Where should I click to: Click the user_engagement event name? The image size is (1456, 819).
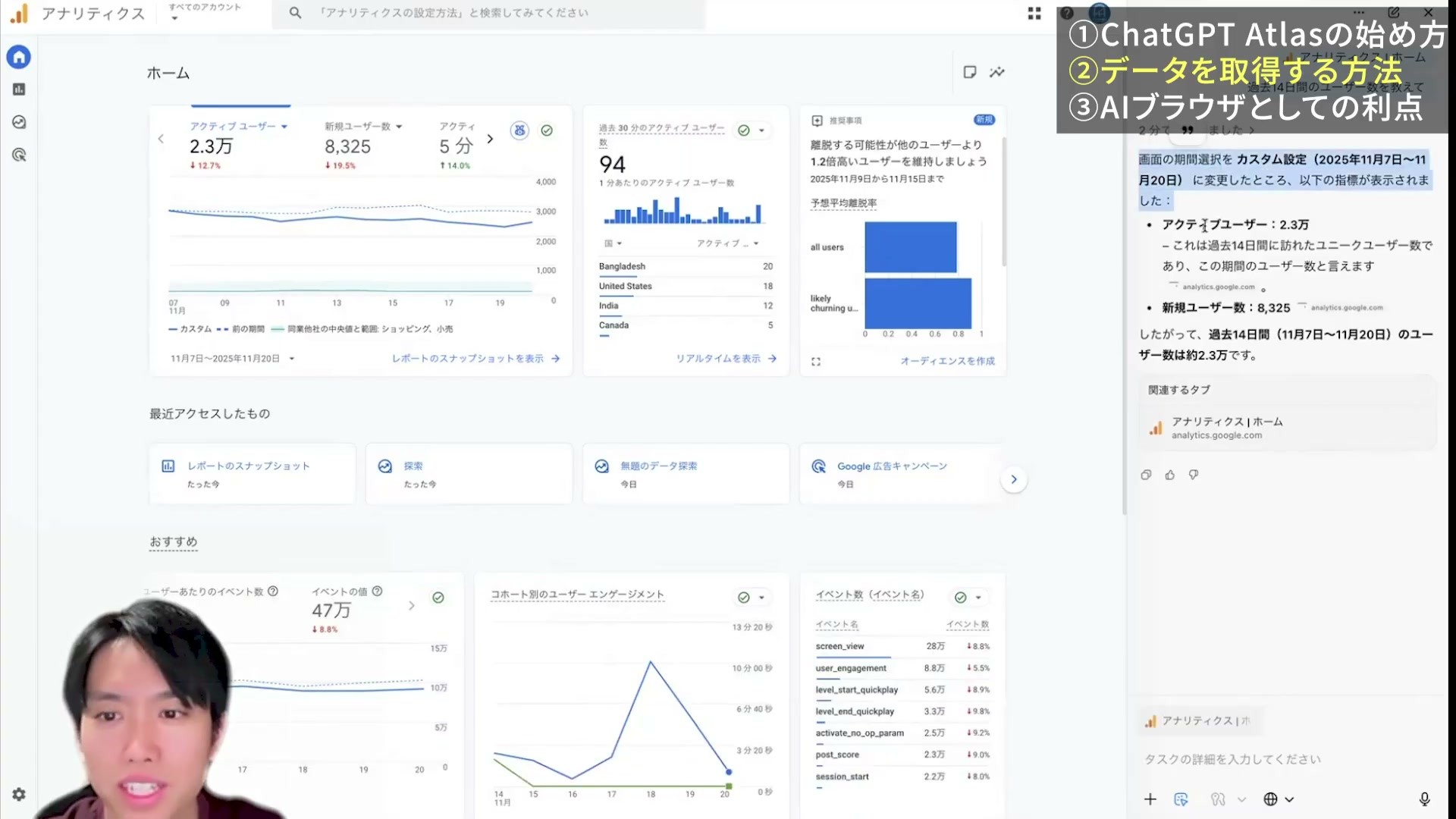(851, 669)
